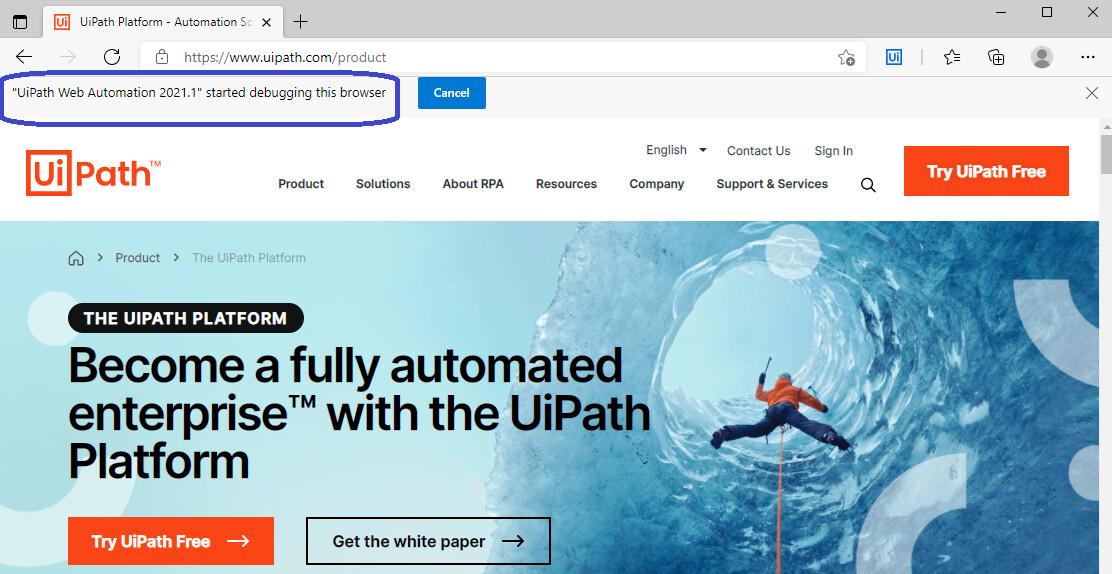
Task: Go back to previous page
Action: coord(24,57)
